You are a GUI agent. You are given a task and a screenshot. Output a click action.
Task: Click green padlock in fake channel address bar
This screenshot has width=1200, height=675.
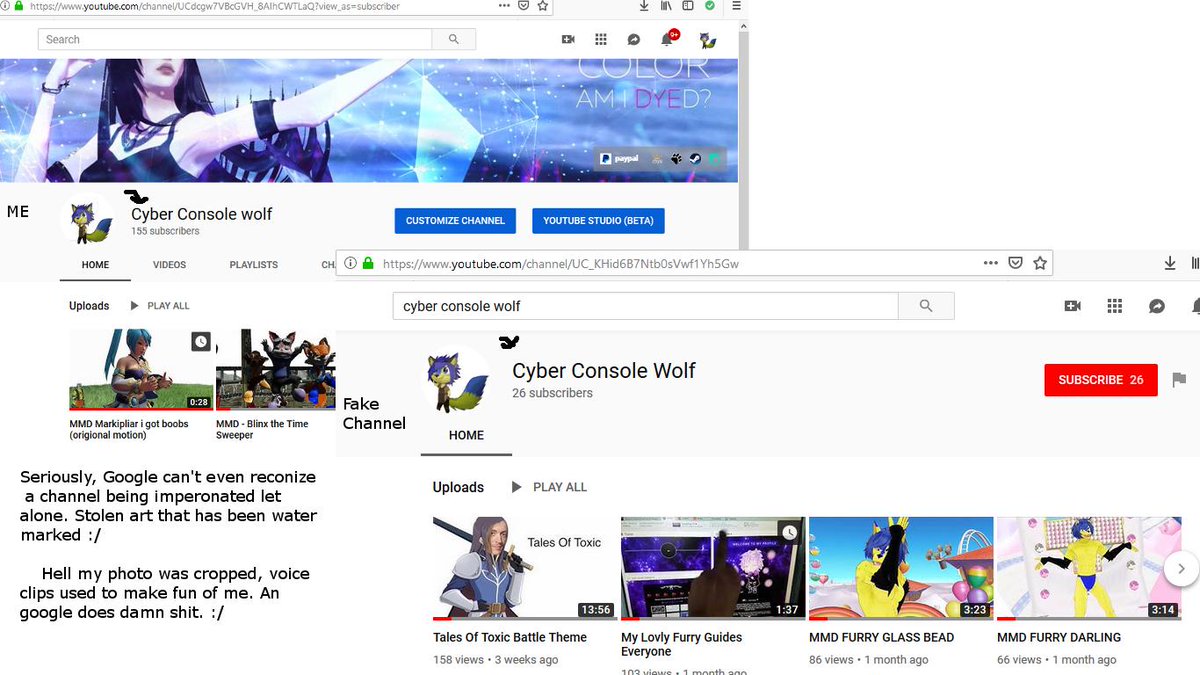pyautogui.click(x=368, y=264)
